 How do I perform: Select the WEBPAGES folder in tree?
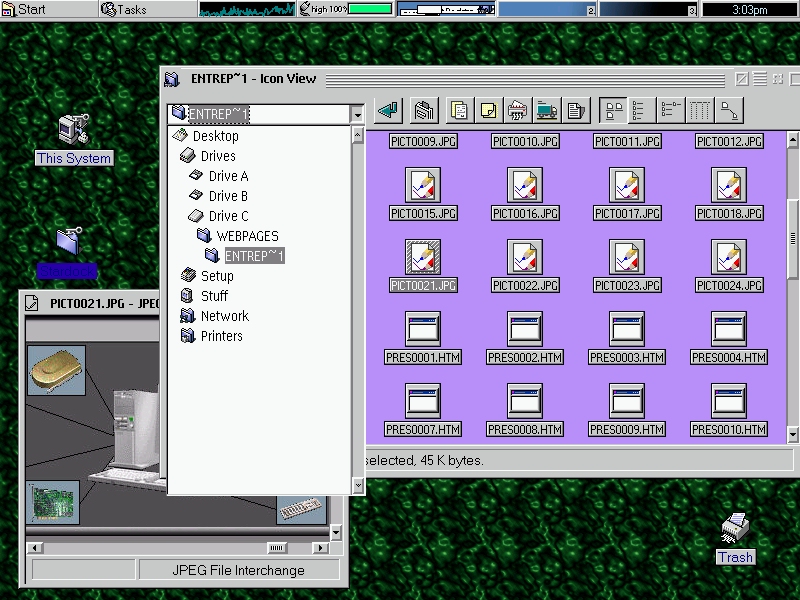tap(238, 236)
